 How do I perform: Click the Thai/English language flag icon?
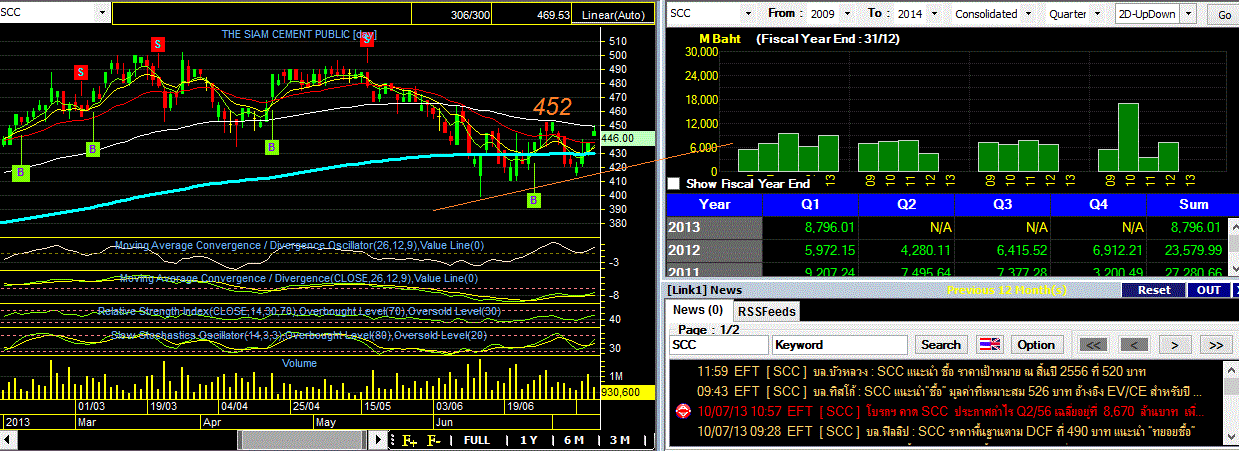[x=990, y=344]
